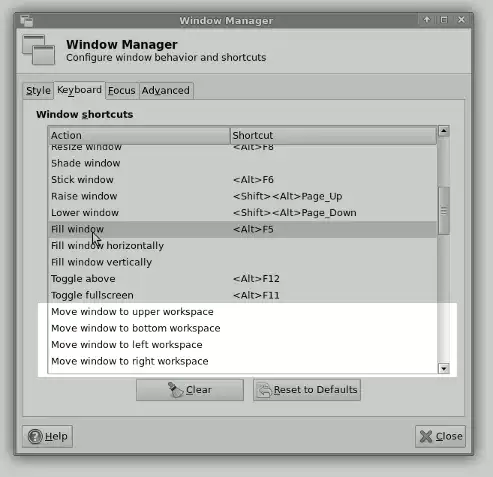Select the Toggle fullscreen action row

[242, 295]
